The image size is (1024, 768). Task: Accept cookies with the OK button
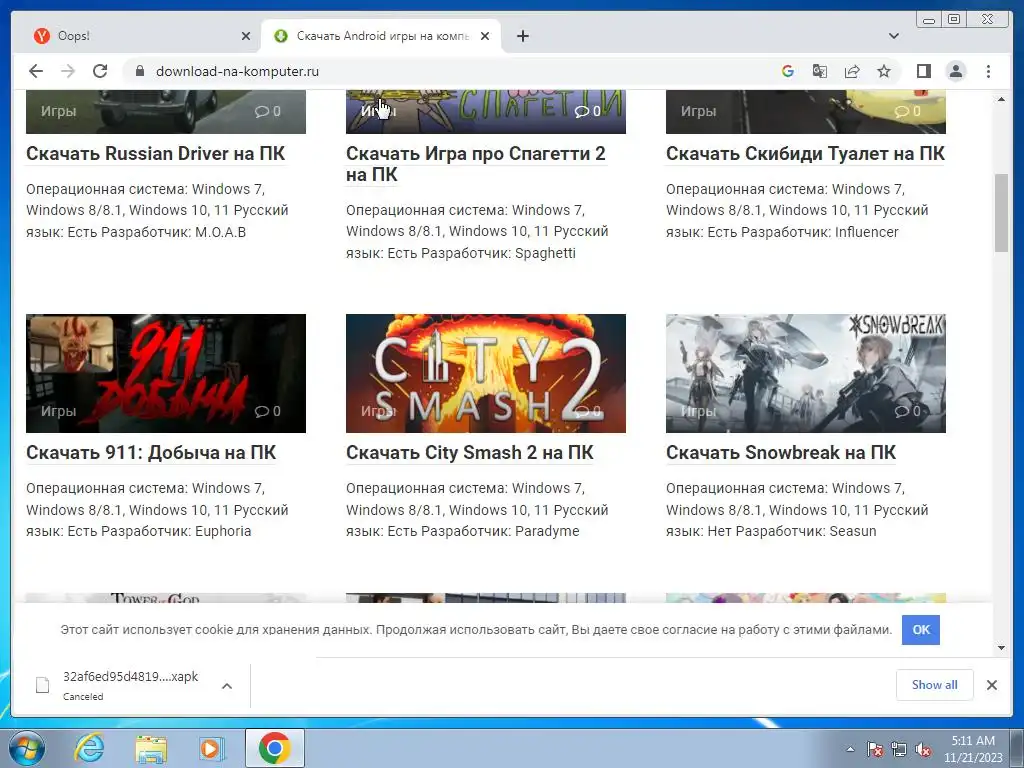921,630
